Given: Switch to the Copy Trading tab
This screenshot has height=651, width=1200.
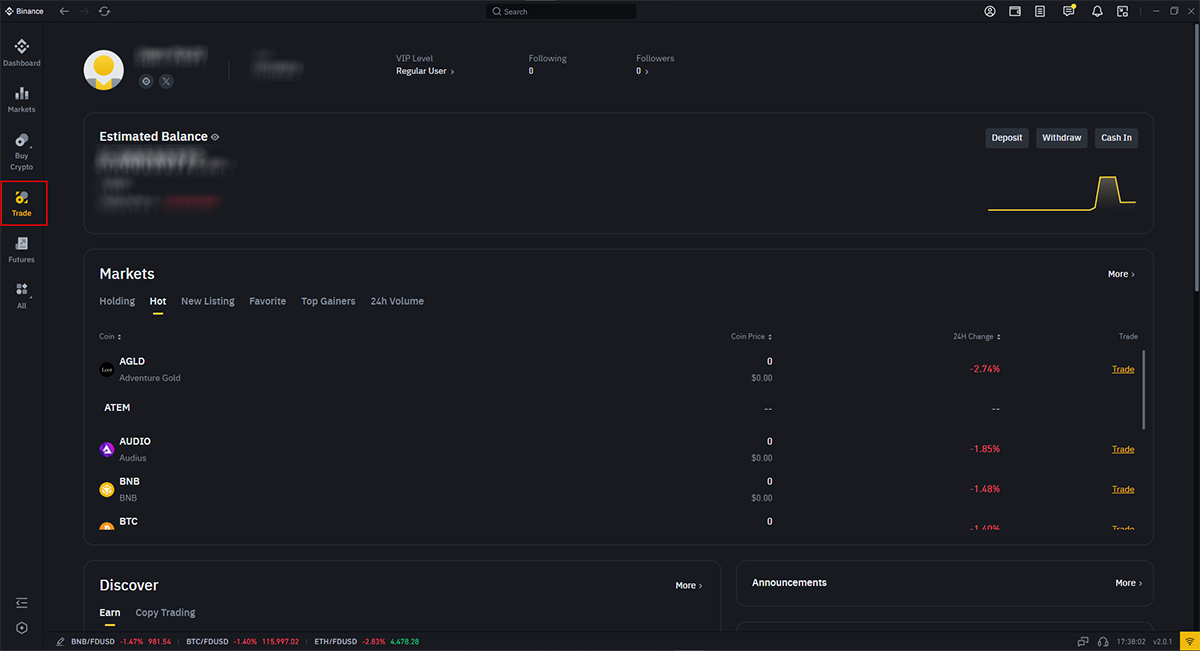Looking at the screenshot, I should [166, 613].
